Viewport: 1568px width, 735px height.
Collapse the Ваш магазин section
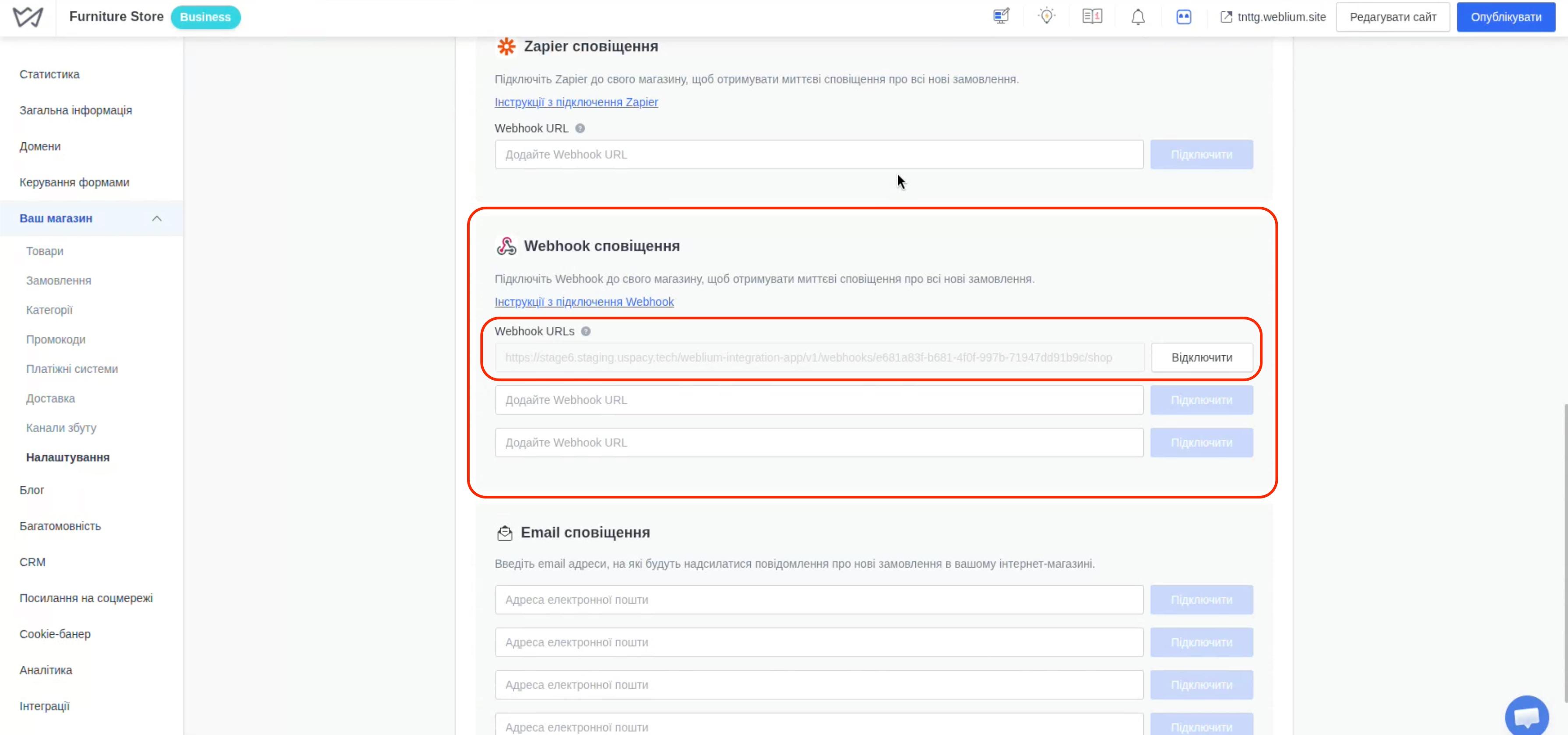click(156, 219)
